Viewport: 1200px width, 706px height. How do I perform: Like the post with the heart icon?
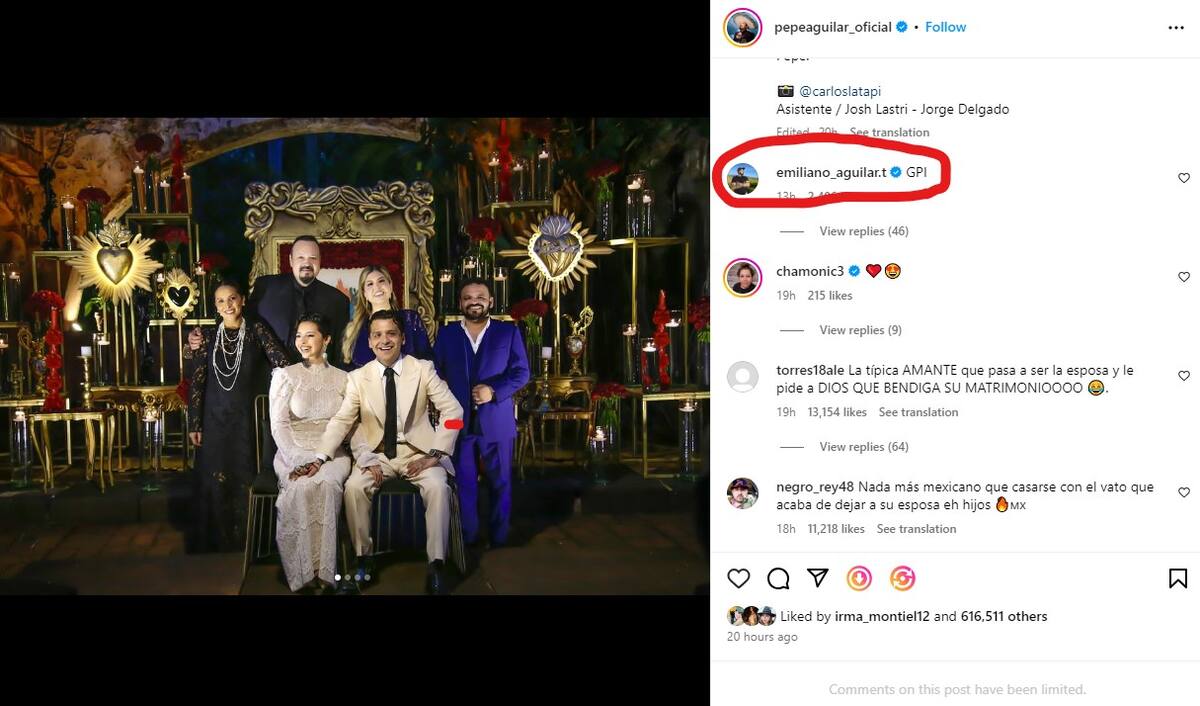pyautogui.click(x=738, y=578)
